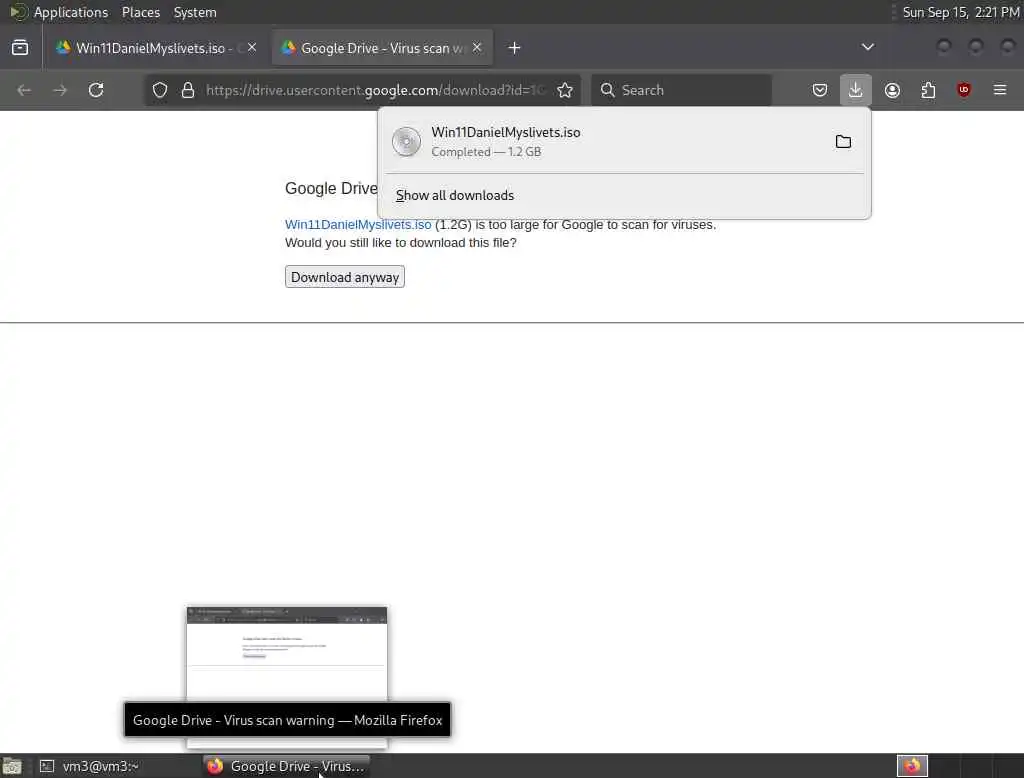Open the Extensions puzzle icon
This screenshot has width=1024, height=778.
coord(928,90)
